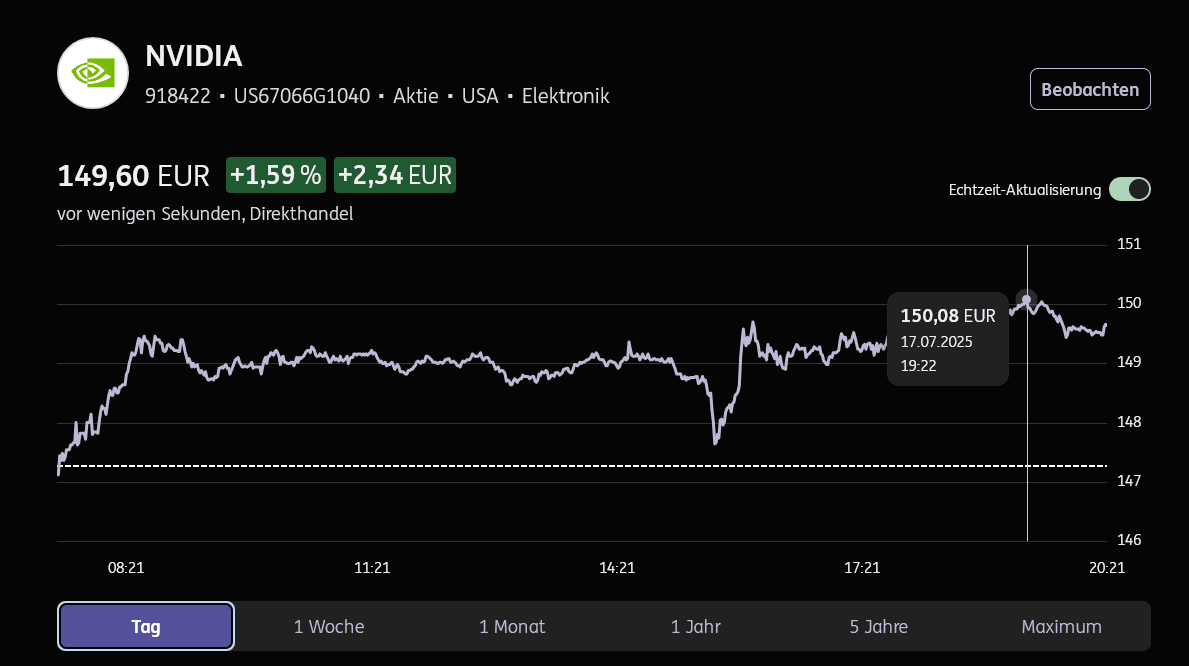
Task: Click the USA country label
Action: (480, 96)
